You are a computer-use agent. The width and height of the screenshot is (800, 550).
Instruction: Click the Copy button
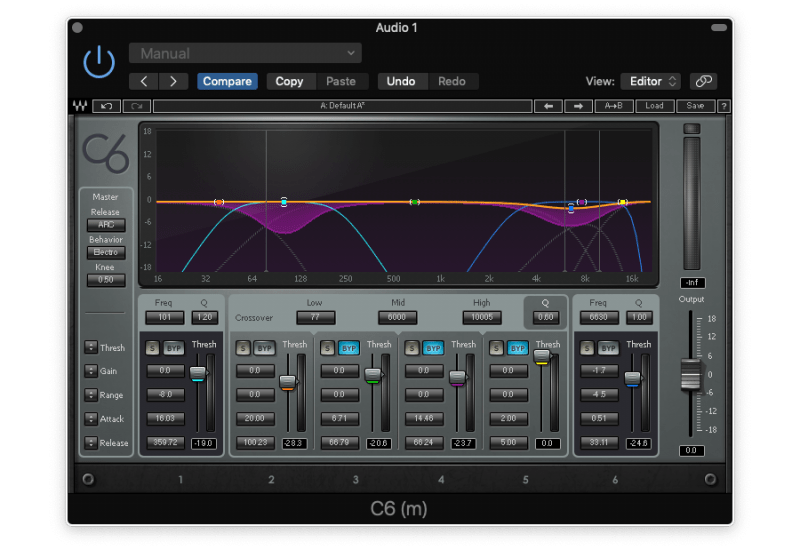[x=289, y=82]
